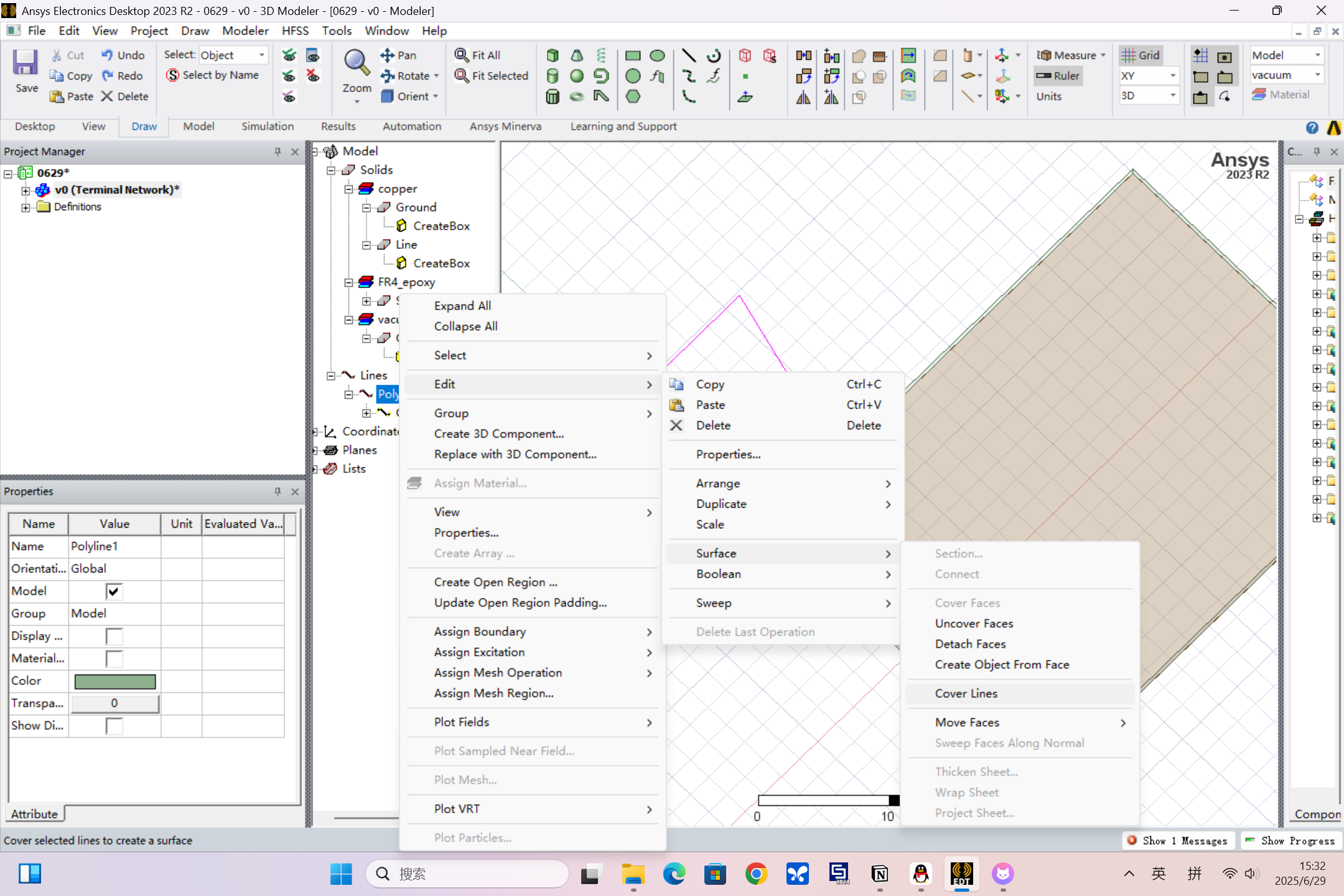Click the green Color swatch
This screenshot has width=1344, height=896.
coord(114,681)
